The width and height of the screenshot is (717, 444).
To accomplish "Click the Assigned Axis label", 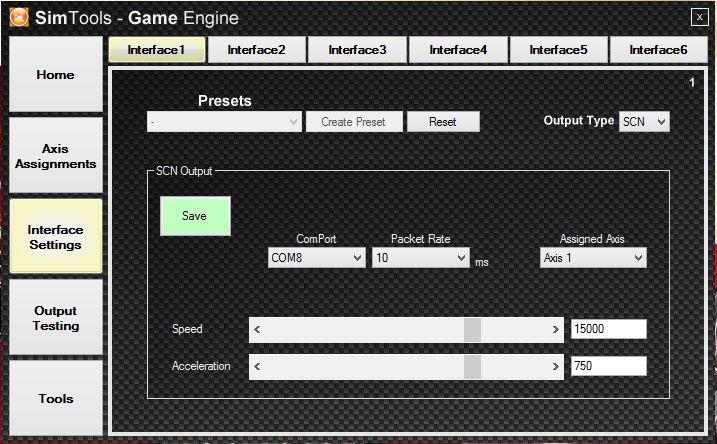I will pos(592,239).
